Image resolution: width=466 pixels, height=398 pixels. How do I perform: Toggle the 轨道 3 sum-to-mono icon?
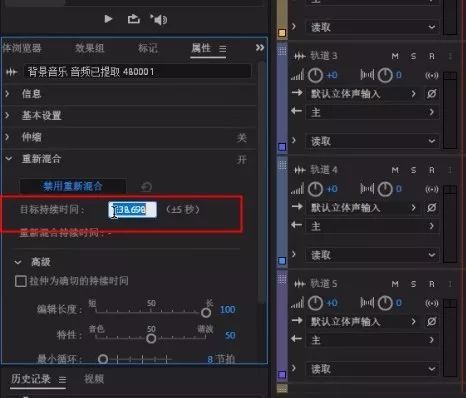click(432, 76)
